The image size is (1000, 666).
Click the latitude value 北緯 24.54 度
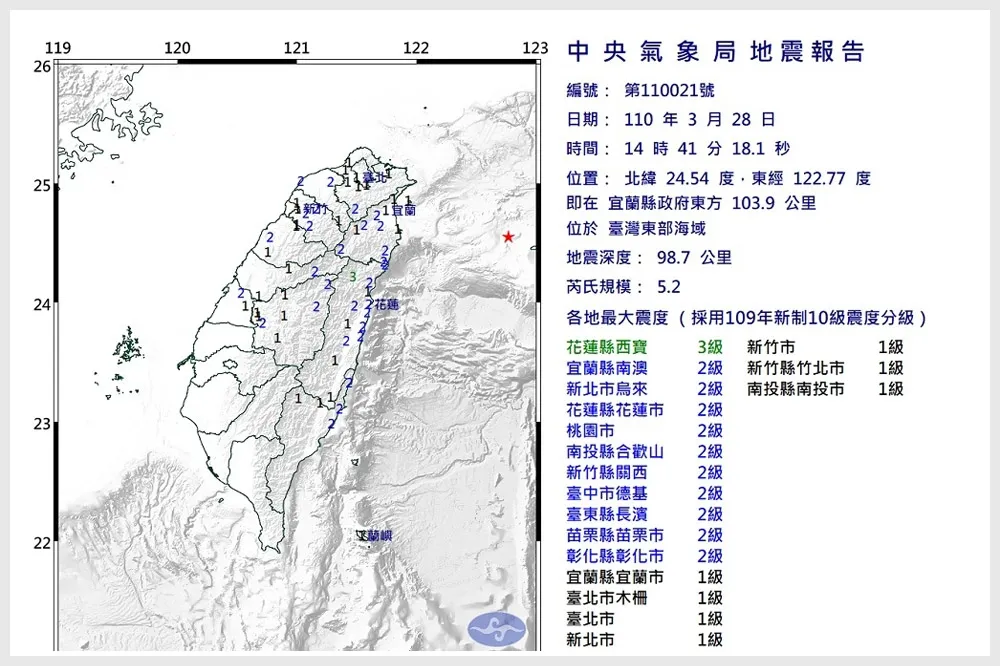679,178
